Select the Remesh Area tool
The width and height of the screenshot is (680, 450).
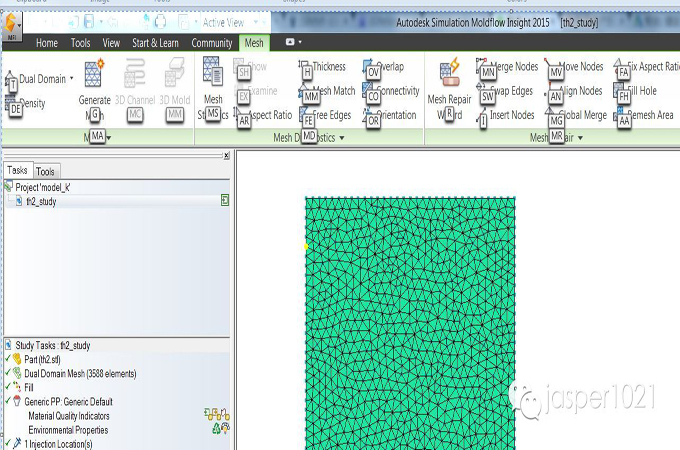click(x=643, y=115)
